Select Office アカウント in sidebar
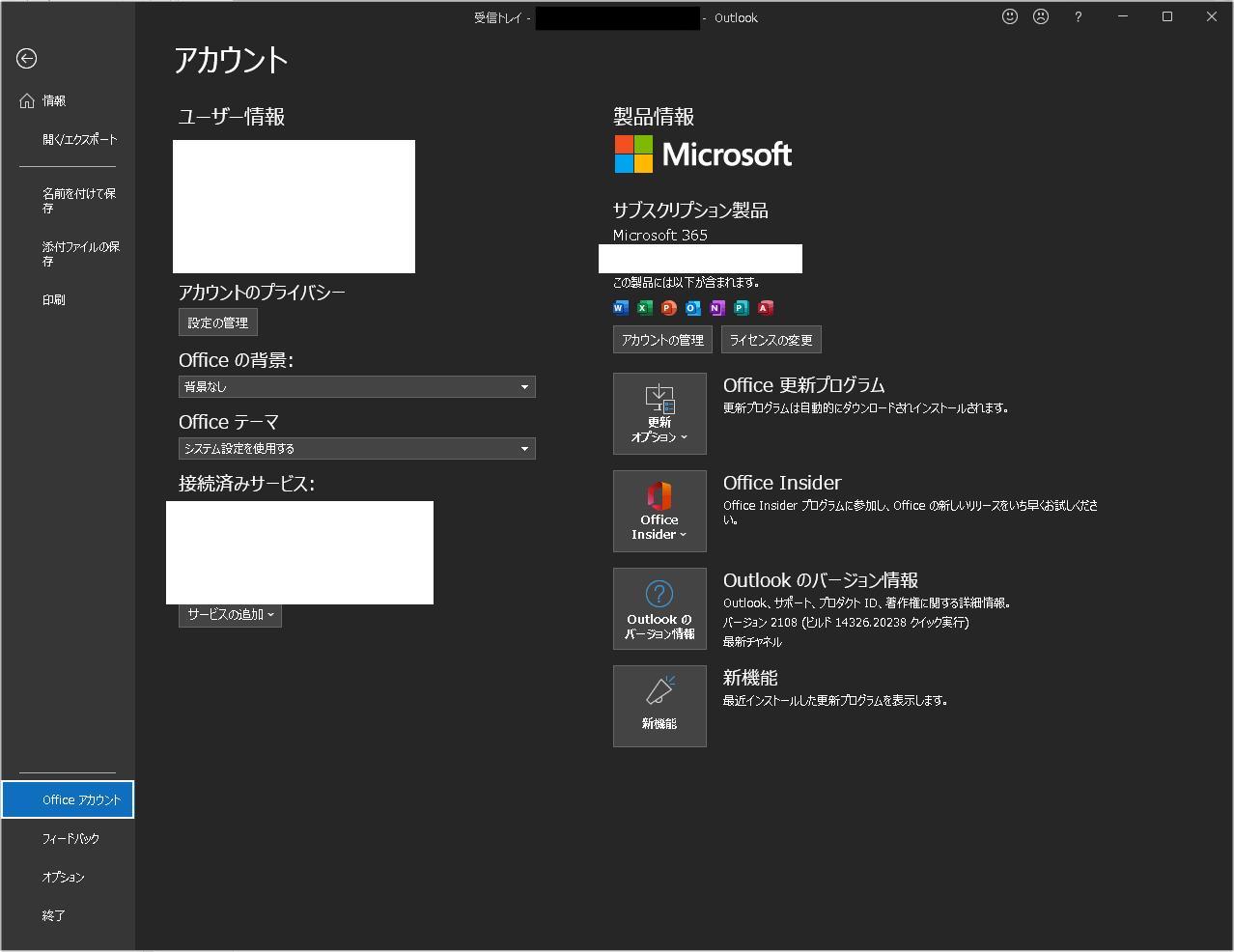Image resolution: width=1234 pixels, height=952 pixels. click(68, 799)
